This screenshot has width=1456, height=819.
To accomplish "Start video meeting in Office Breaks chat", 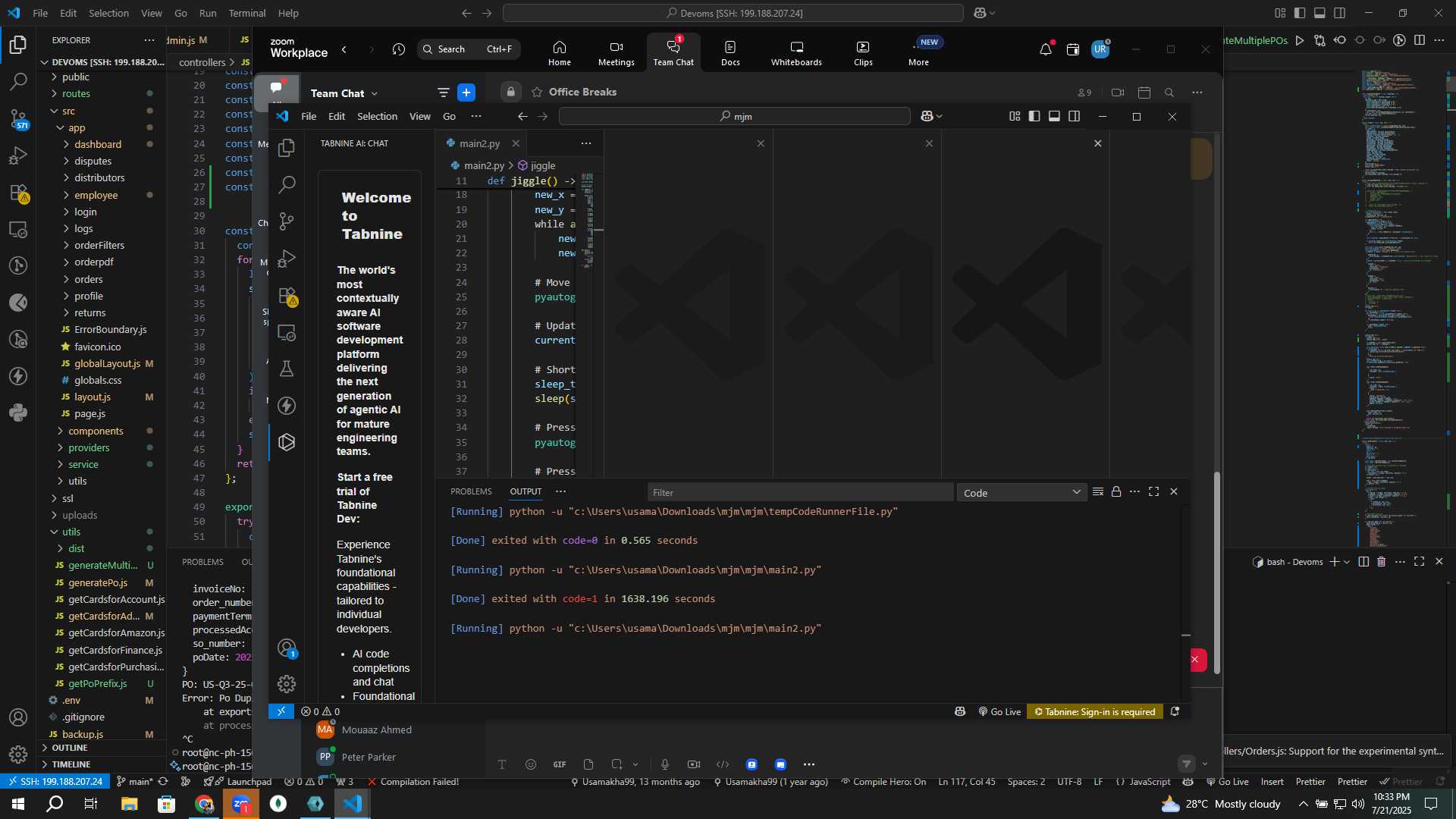I will pyautogui.click(x=1118, y=93).
